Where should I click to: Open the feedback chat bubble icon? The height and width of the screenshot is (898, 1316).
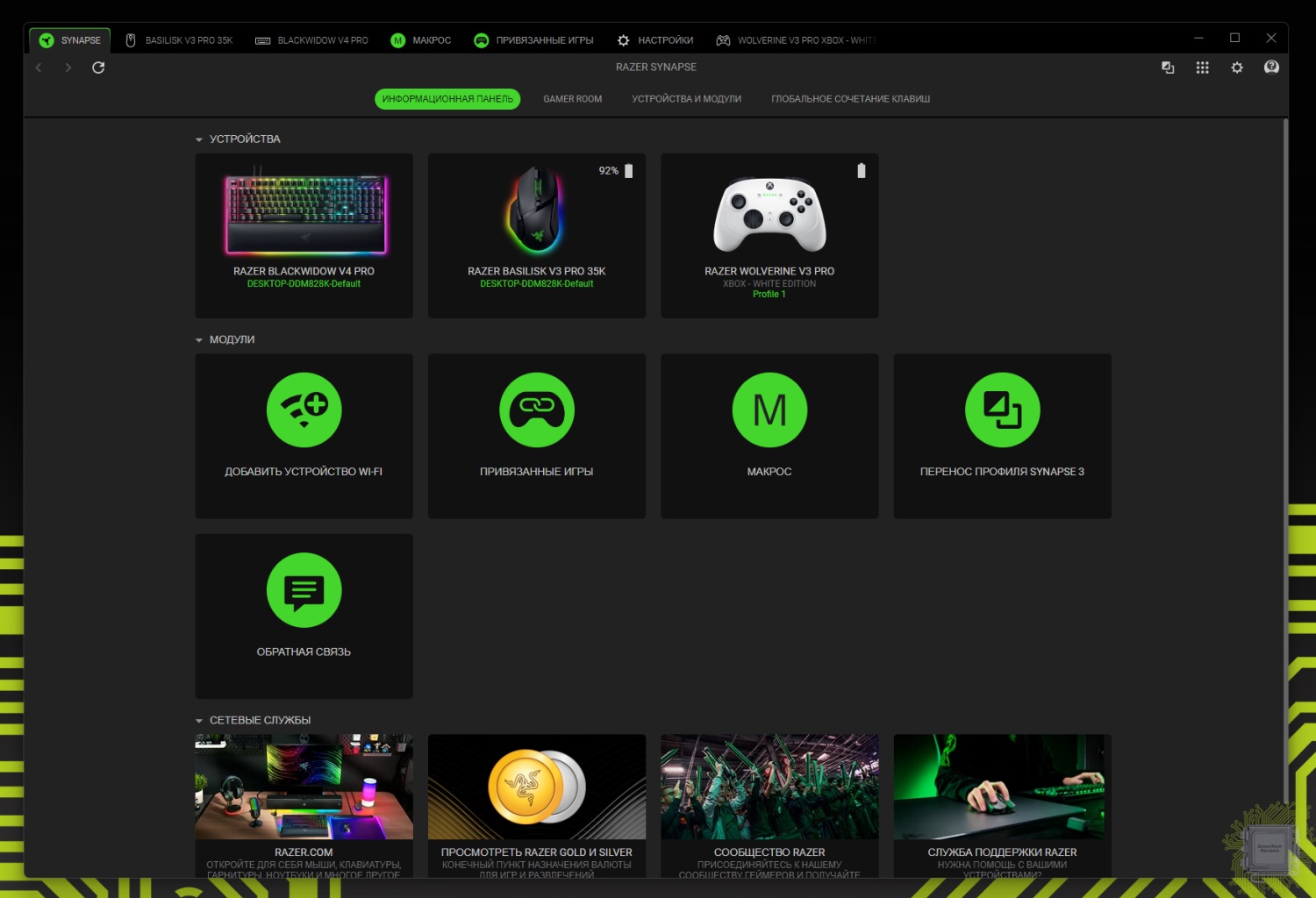[x=304, y=590]
